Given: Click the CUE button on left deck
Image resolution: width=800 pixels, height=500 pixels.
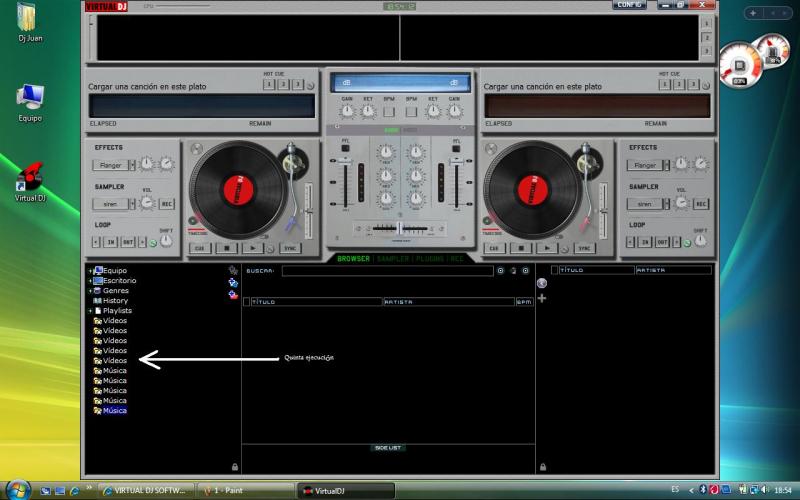Looking at the screenshot, I should click(x=199, y=248).
